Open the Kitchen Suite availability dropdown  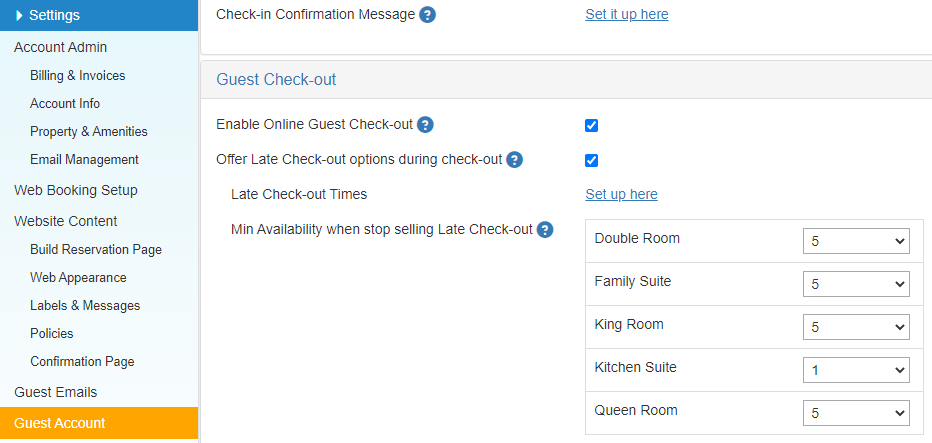point(856,370)
